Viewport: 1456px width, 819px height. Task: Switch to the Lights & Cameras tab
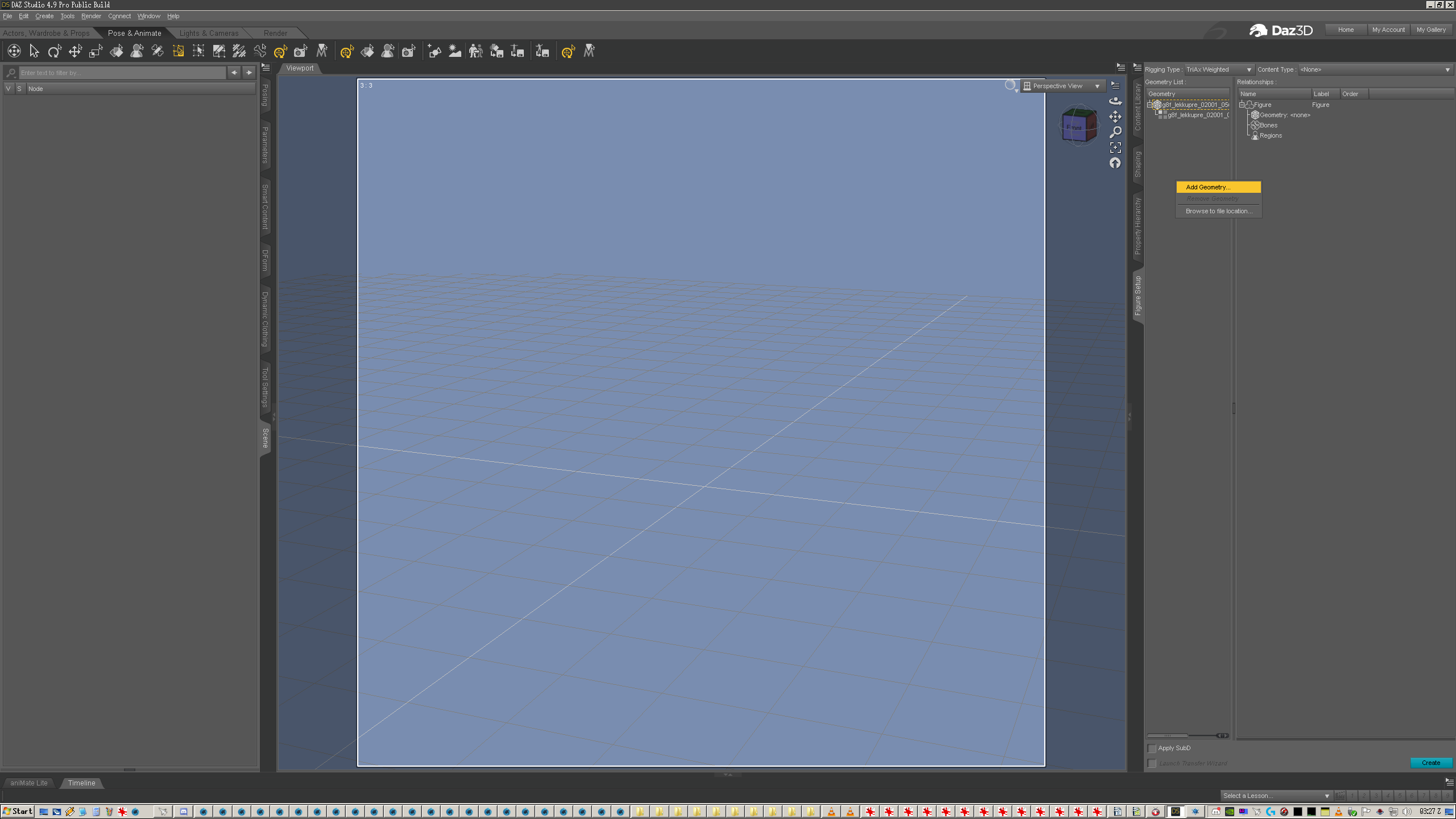click(x=209, y=33)
